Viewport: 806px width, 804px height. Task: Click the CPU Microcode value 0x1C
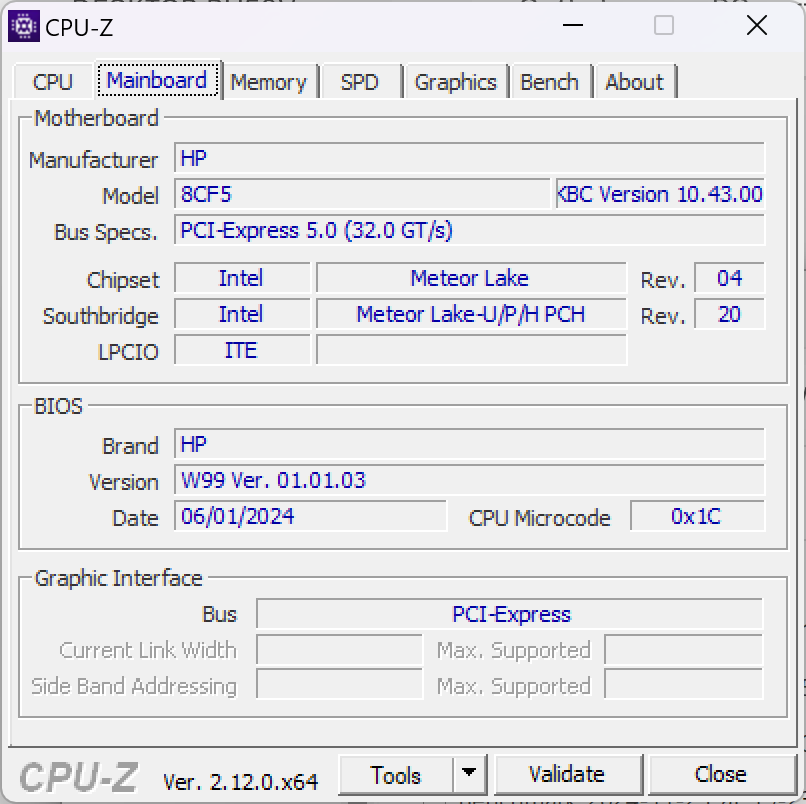point(697,516)
